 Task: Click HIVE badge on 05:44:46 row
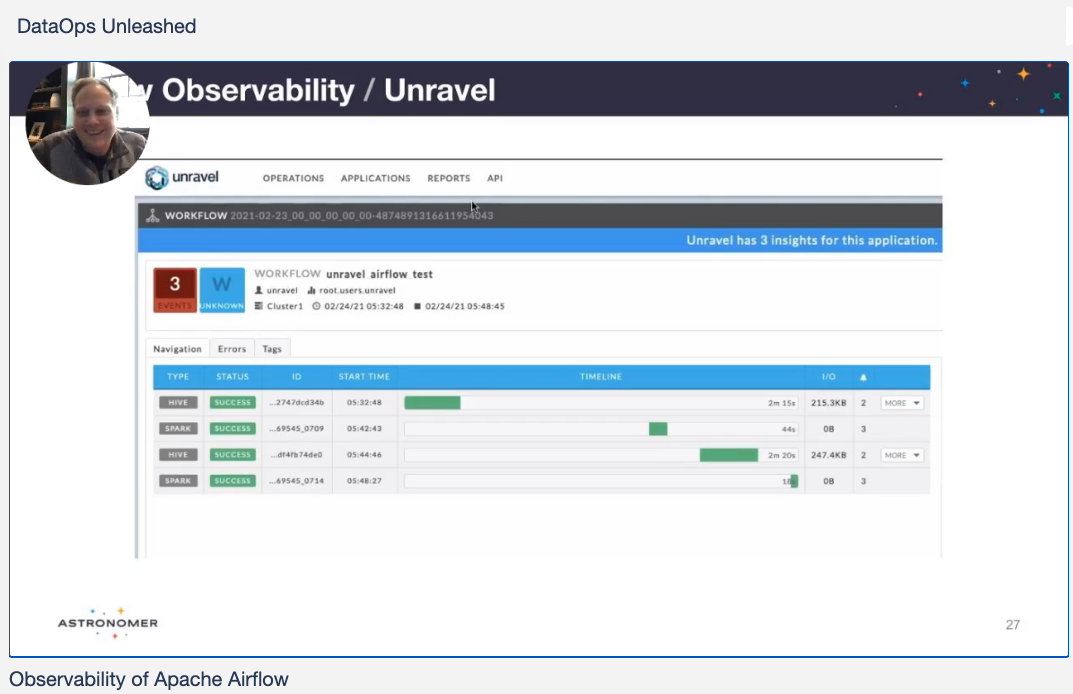[x=178, y=454]
